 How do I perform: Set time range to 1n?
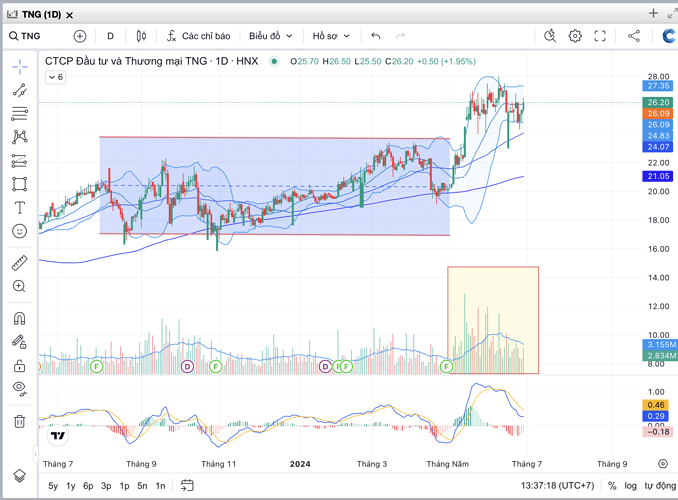(160, 486)
